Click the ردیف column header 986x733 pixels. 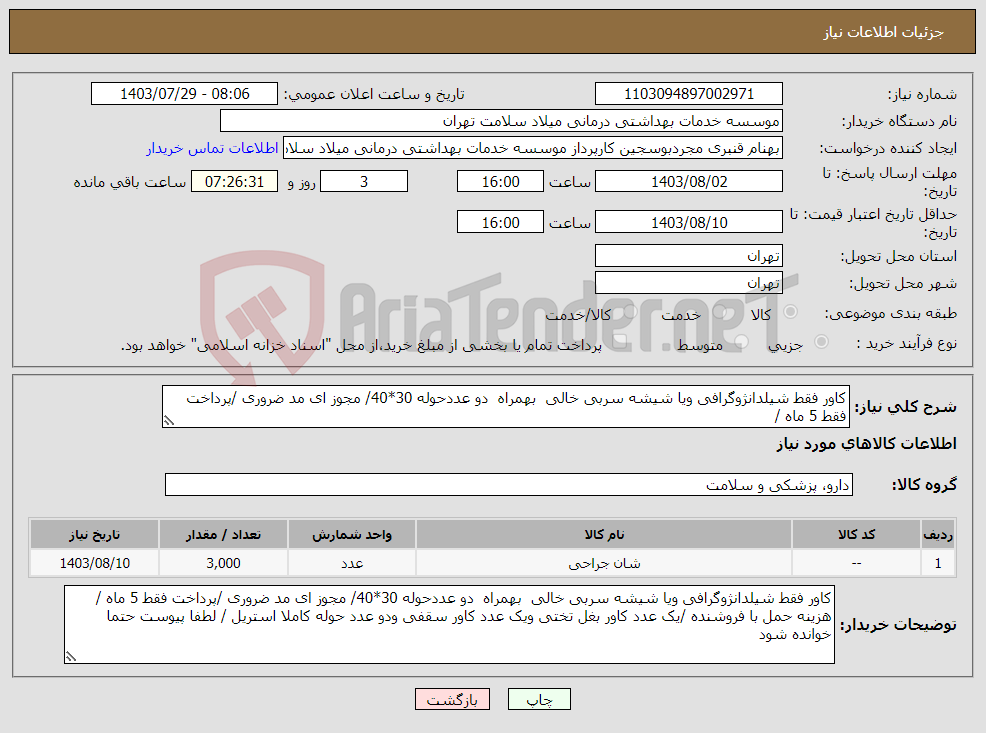[938, 534]
